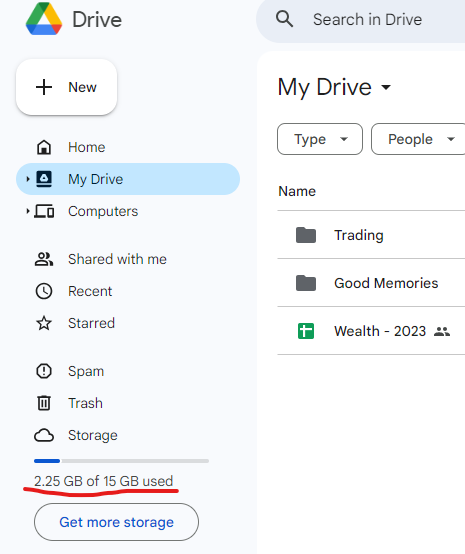Viewport: 465px width, 554px height.
Task: Click the Trash bin icon
Action: pyautogui.click(x=44, y=403)
